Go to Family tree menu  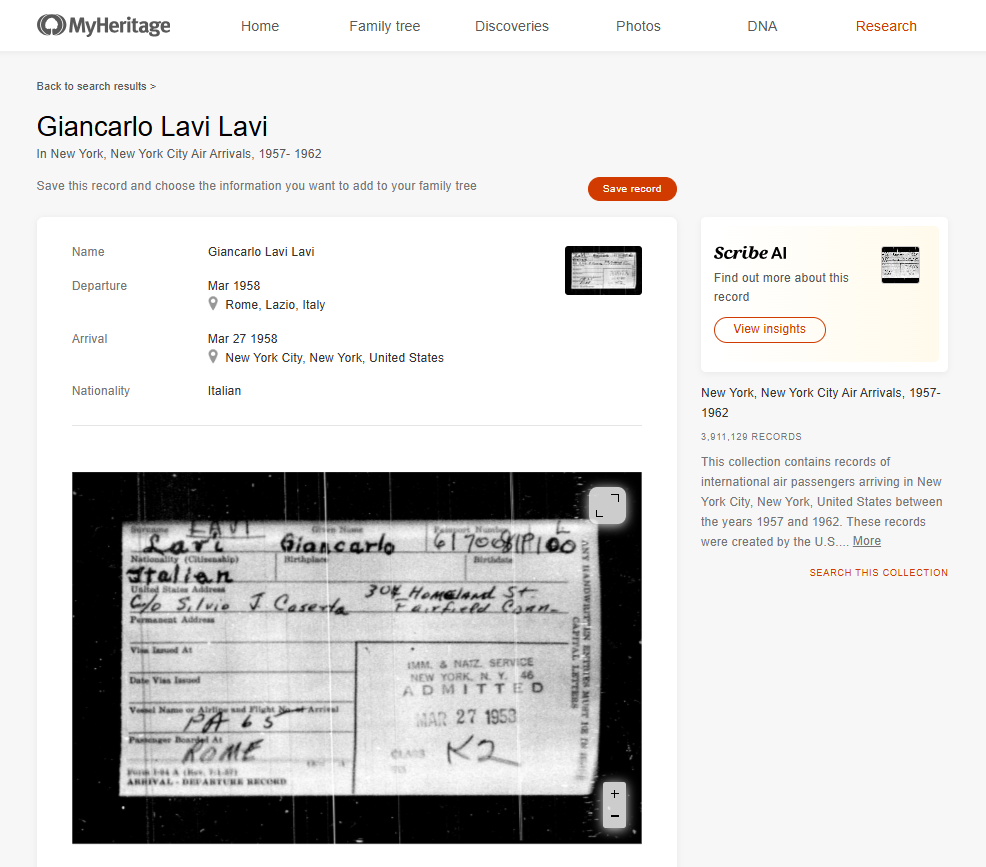pyautogui.click(x=384, y=26)
